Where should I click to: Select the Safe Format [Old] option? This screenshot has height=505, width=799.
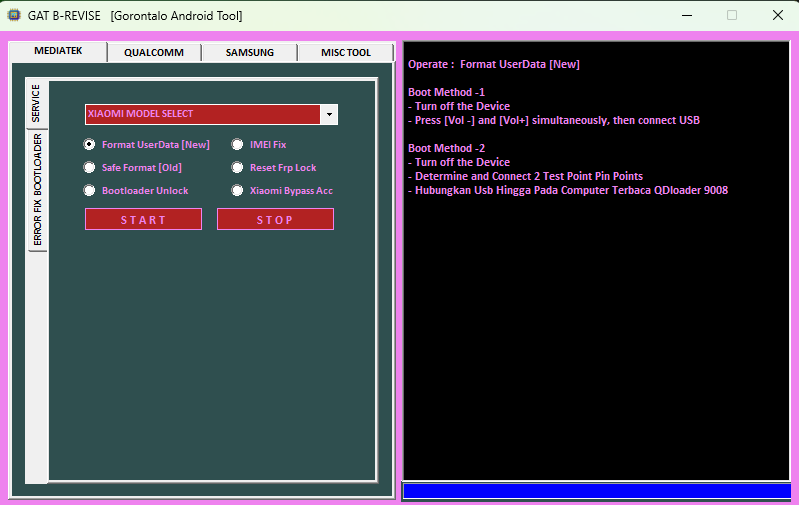(x=132, y=168)
